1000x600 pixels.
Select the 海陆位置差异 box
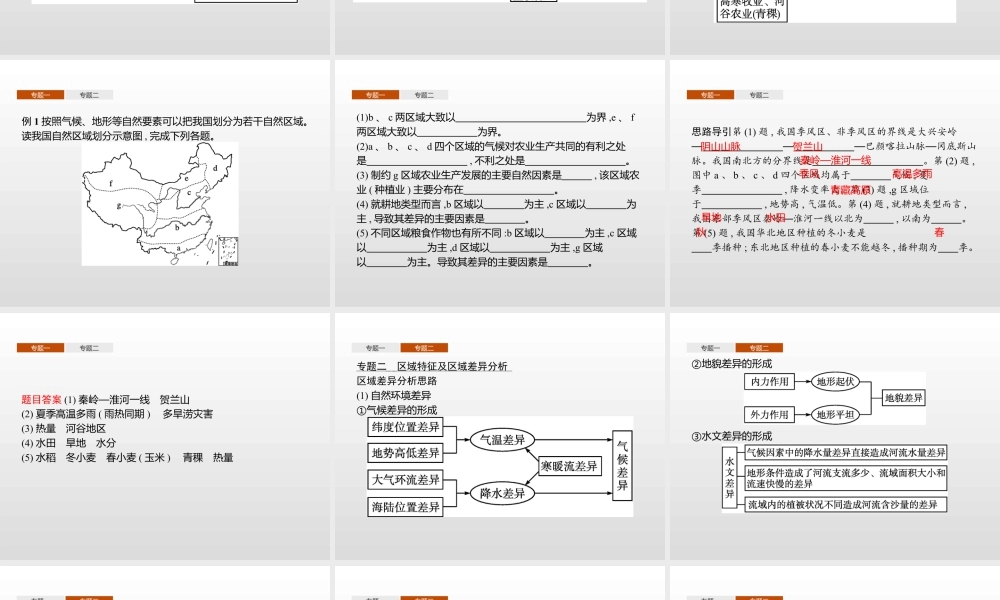pos(405,508)
